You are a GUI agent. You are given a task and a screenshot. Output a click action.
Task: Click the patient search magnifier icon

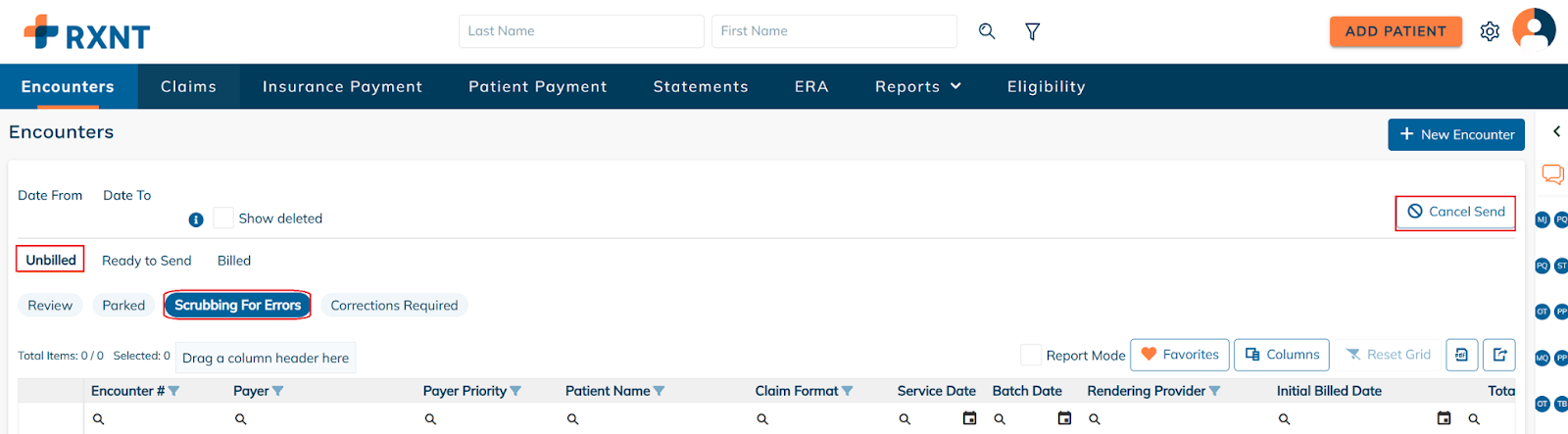pyautogui.click(x=987, y=31)
